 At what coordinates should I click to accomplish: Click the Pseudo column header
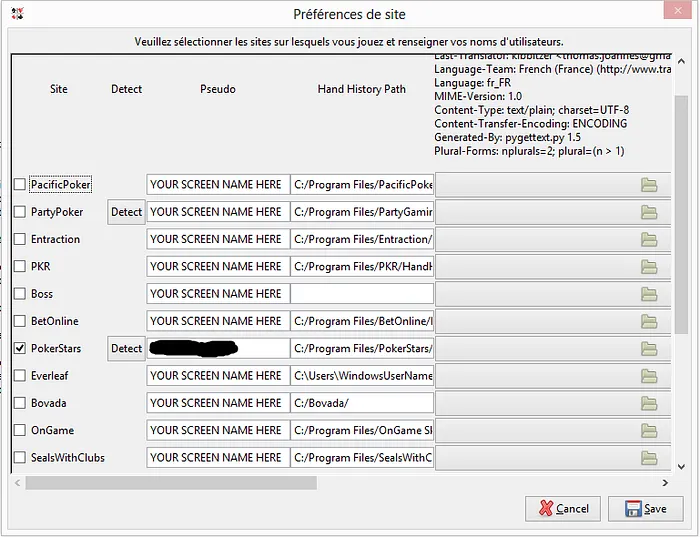217,89
